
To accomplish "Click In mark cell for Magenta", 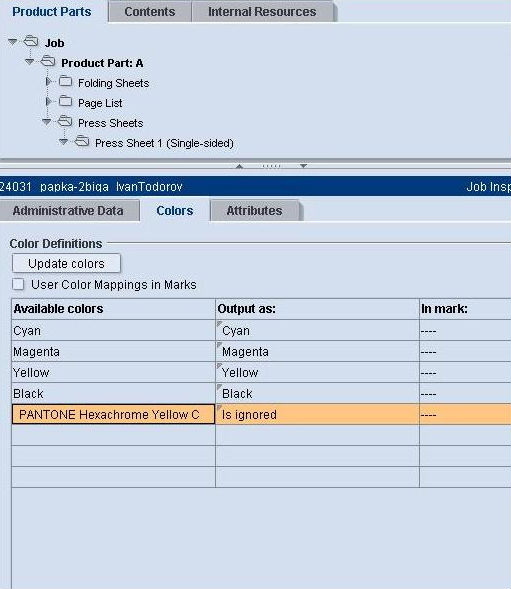I will pyautogui.click(x=465, y=352).
